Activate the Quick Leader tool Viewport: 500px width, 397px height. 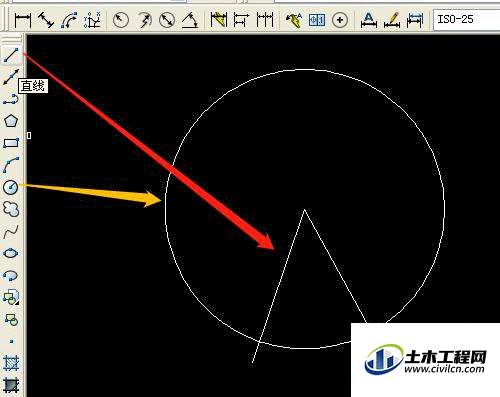pyautogui.click(x=294, y=20)
